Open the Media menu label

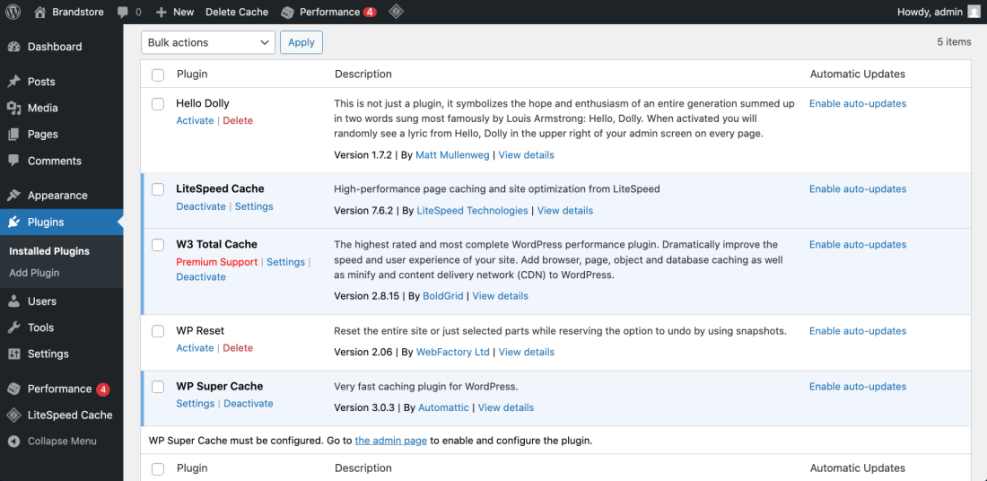click(x=43, y=108)
